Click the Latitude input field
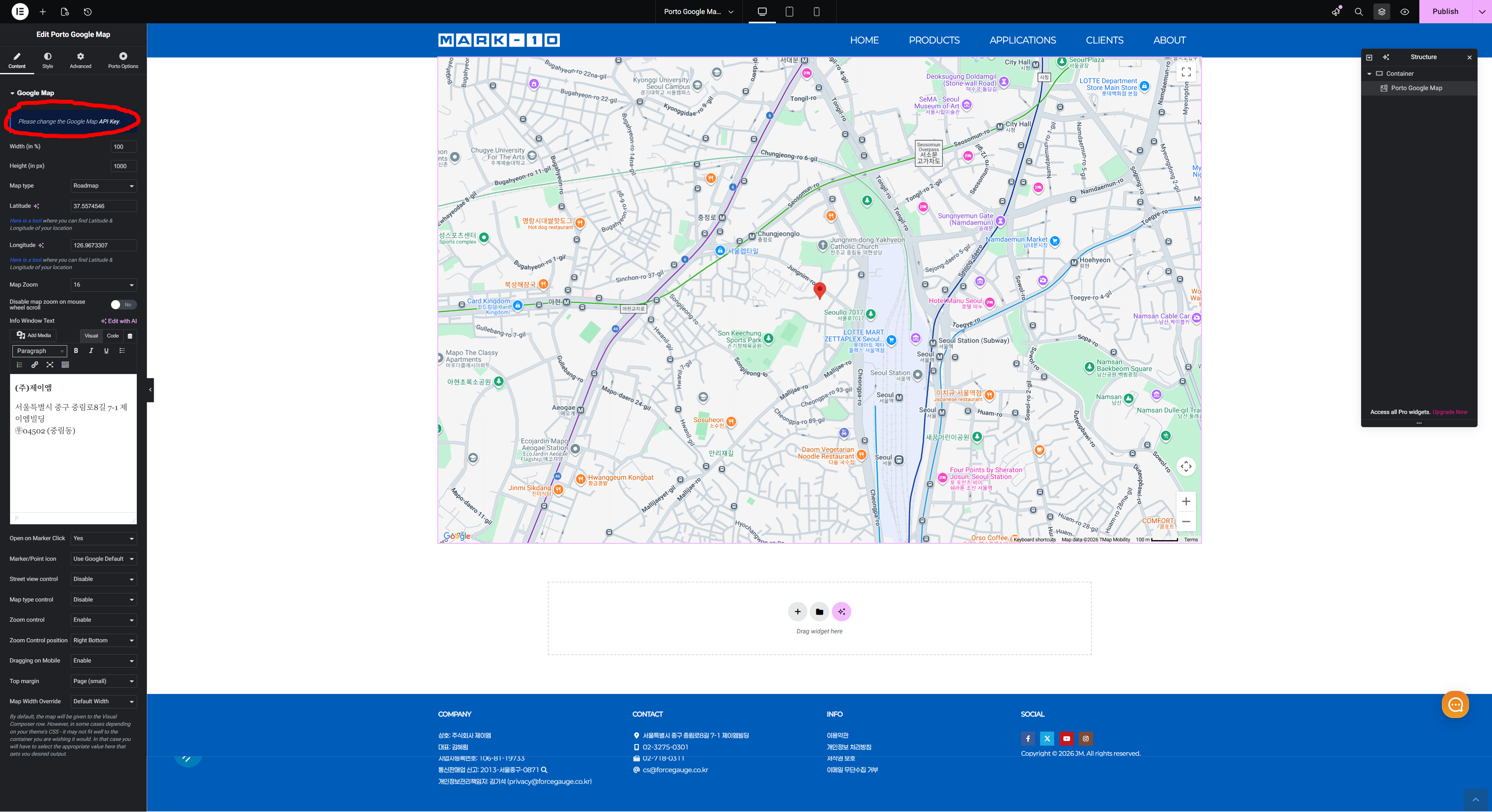The width and height of the screenshot is (1492, 812). (x=103, y=206)
